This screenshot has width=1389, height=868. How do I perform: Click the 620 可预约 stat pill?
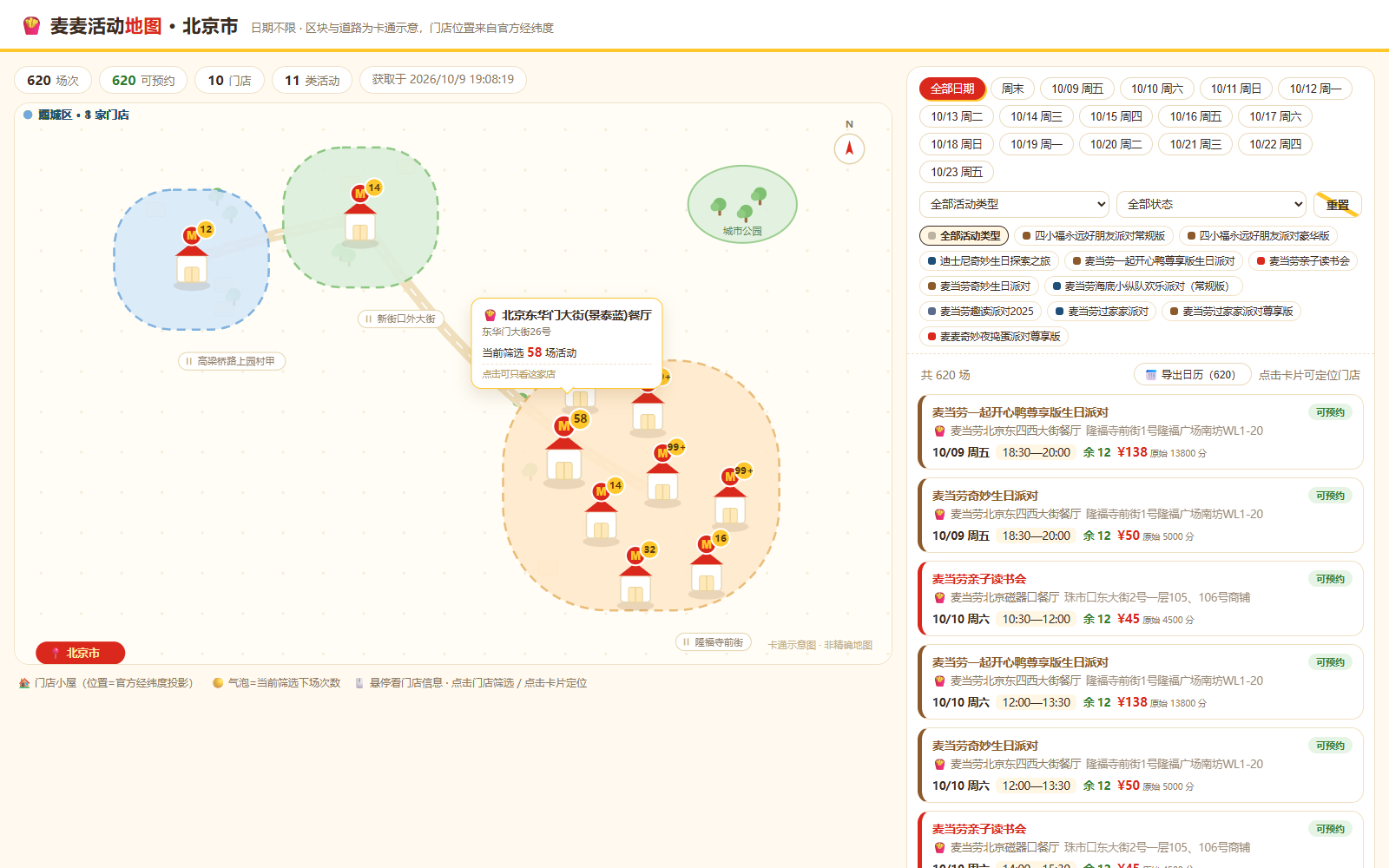pos(143,80)
